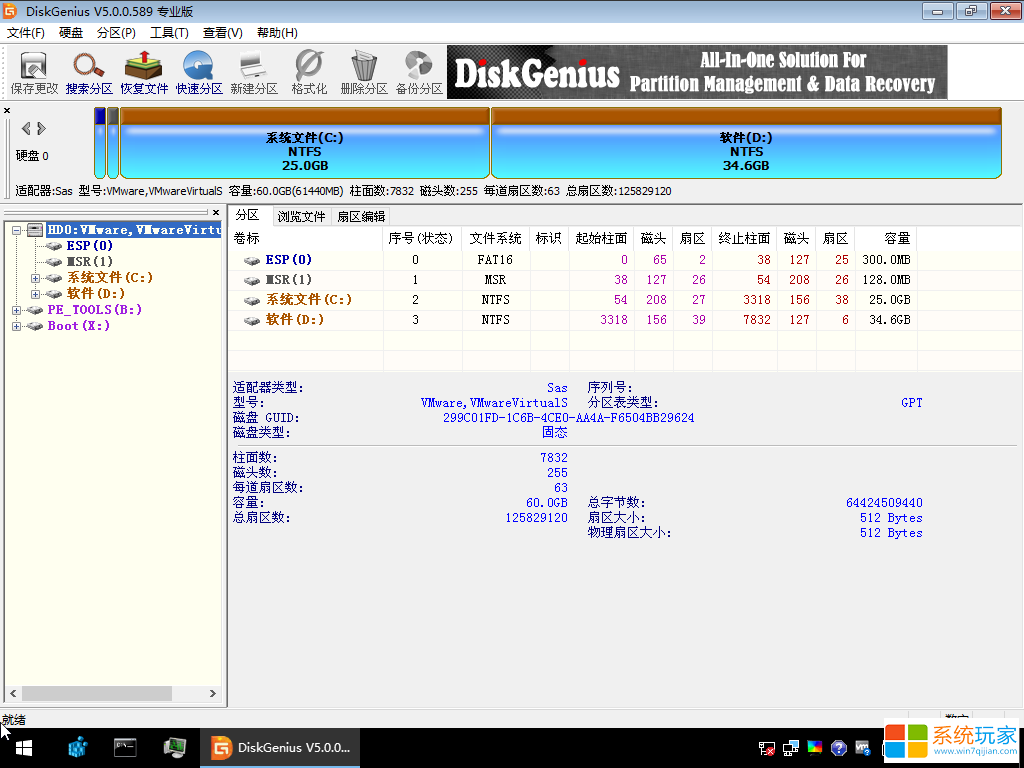Select the small ESP block in the disk map
Screen dimensions: 1024x768
[100, 143]
